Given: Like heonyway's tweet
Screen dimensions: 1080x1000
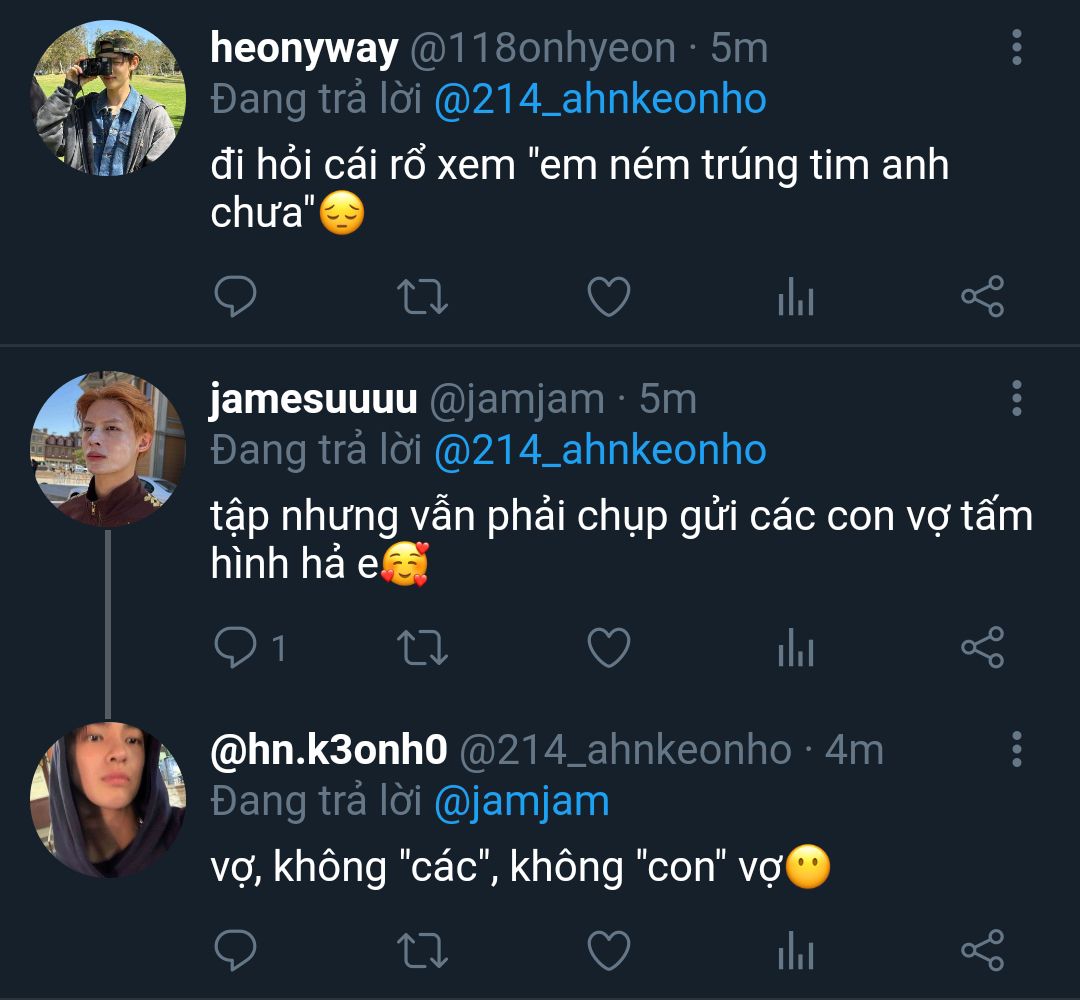Looking at the screenshot, I should click(608, 297).
